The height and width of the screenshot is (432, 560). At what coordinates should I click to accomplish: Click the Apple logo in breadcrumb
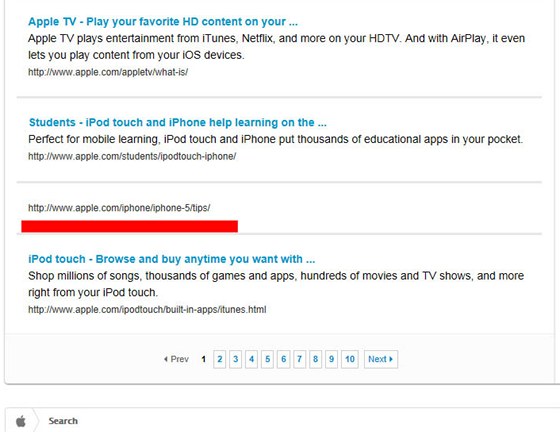tap(21, 421)
